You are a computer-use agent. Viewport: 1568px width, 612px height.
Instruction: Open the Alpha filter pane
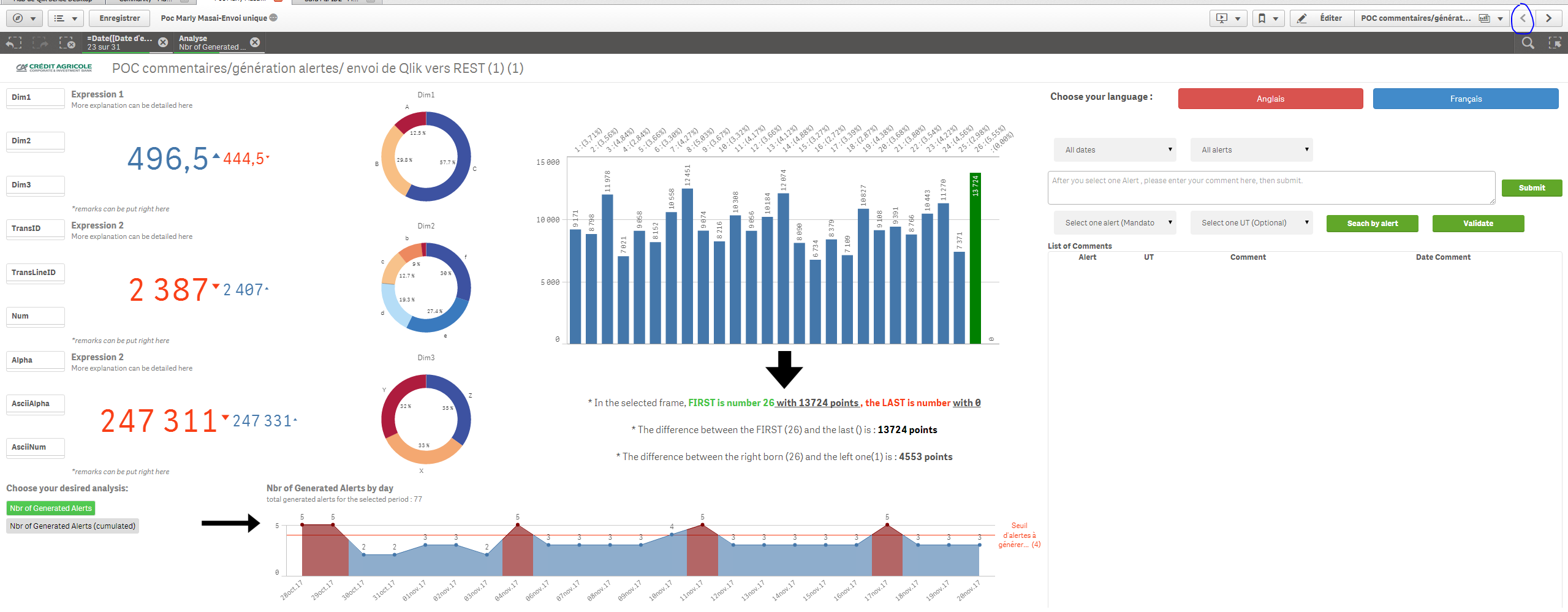(x=36, y=361)
